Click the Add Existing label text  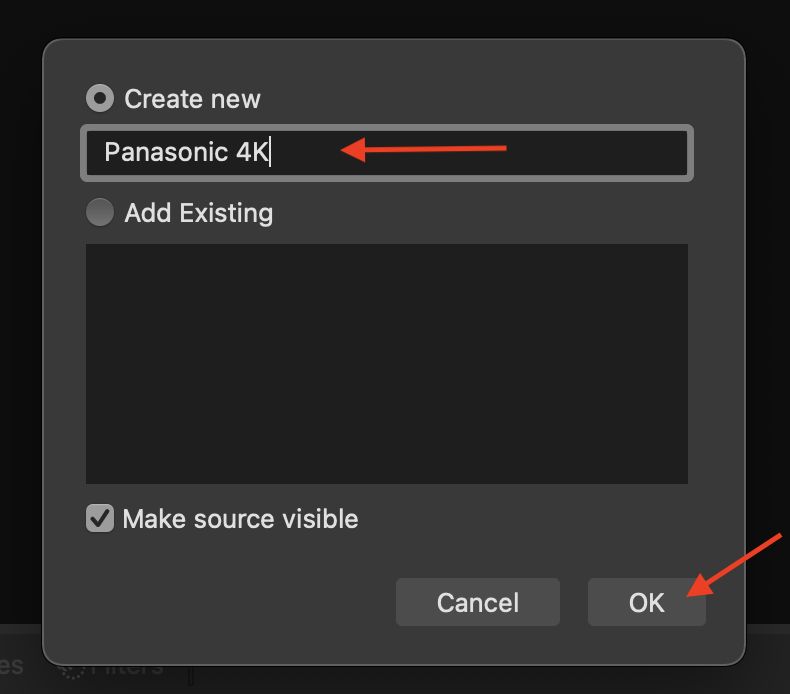tap(199, 213)
